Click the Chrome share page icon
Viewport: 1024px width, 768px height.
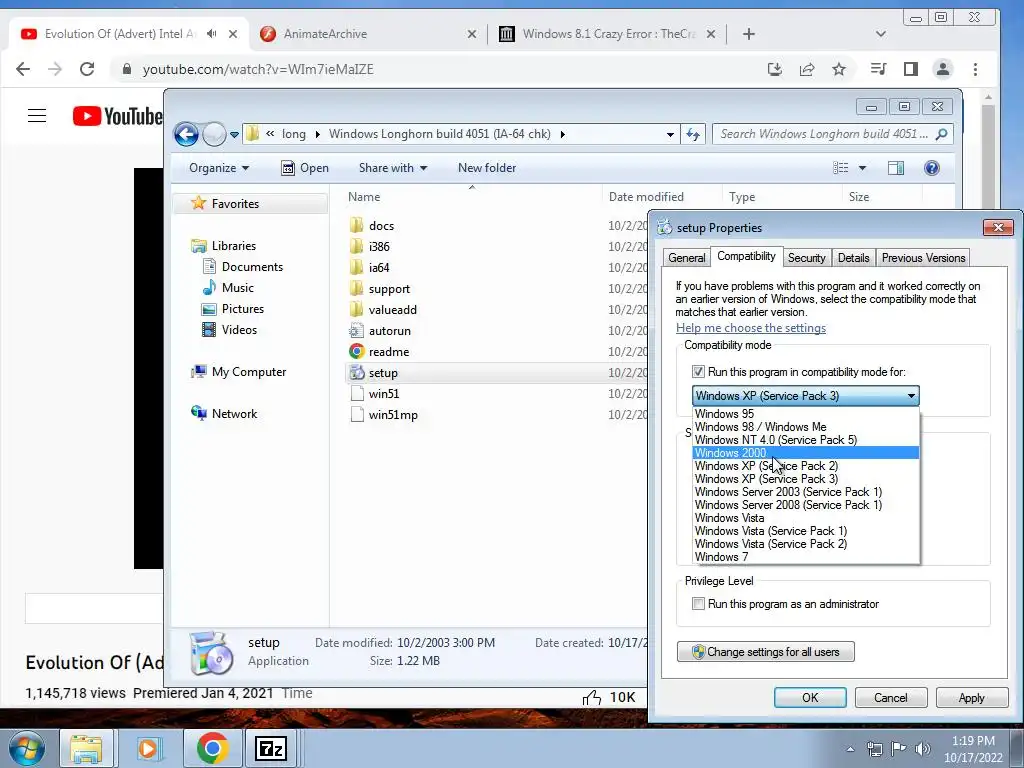(x=807, y=69)
